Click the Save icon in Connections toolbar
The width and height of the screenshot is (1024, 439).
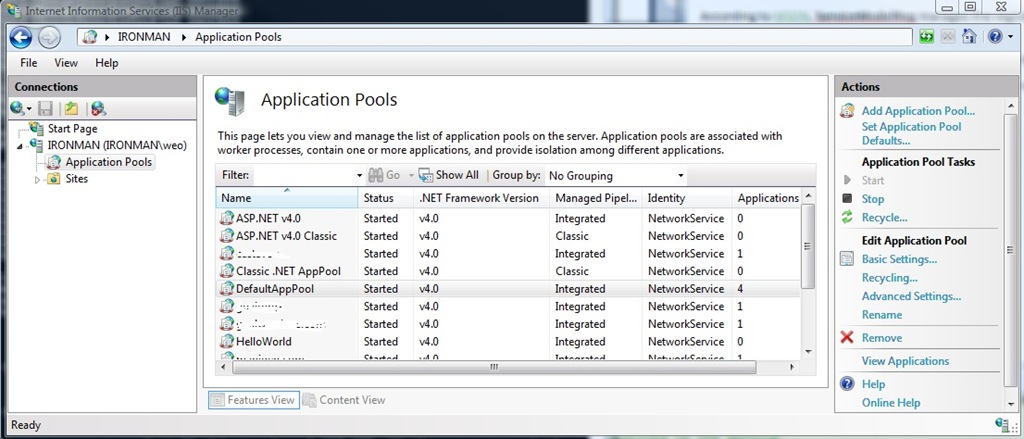tap(45, 108)
